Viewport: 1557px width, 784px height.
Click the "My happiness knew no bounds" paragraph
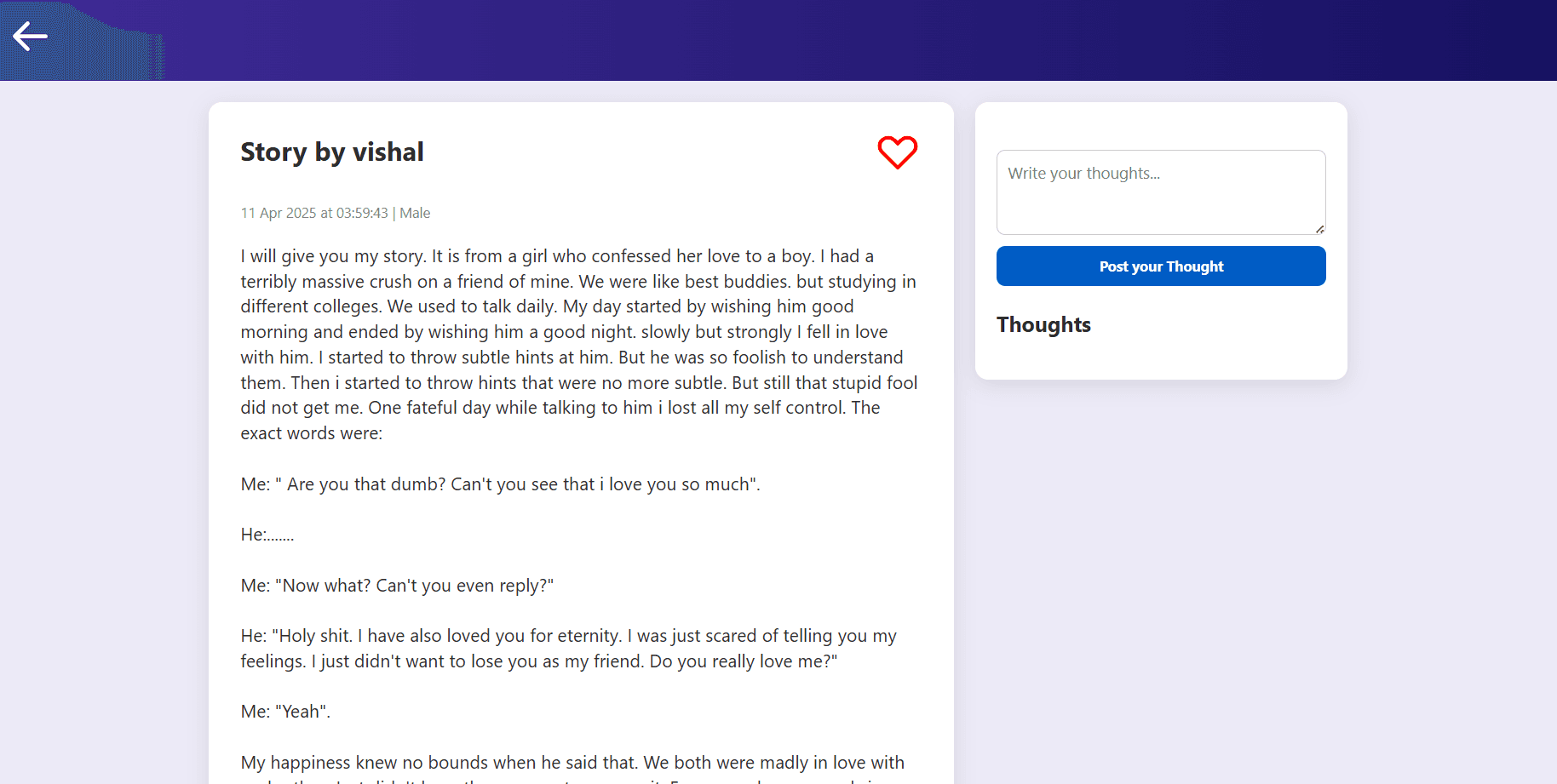(x=572, y=763)
